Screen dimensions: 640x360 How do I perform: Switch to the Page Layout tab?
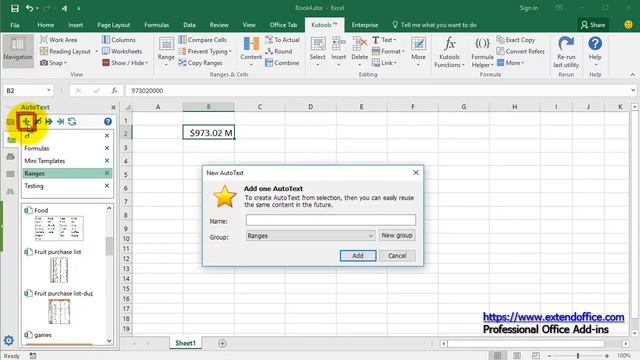pyautogui.click(x=113, y=25)
